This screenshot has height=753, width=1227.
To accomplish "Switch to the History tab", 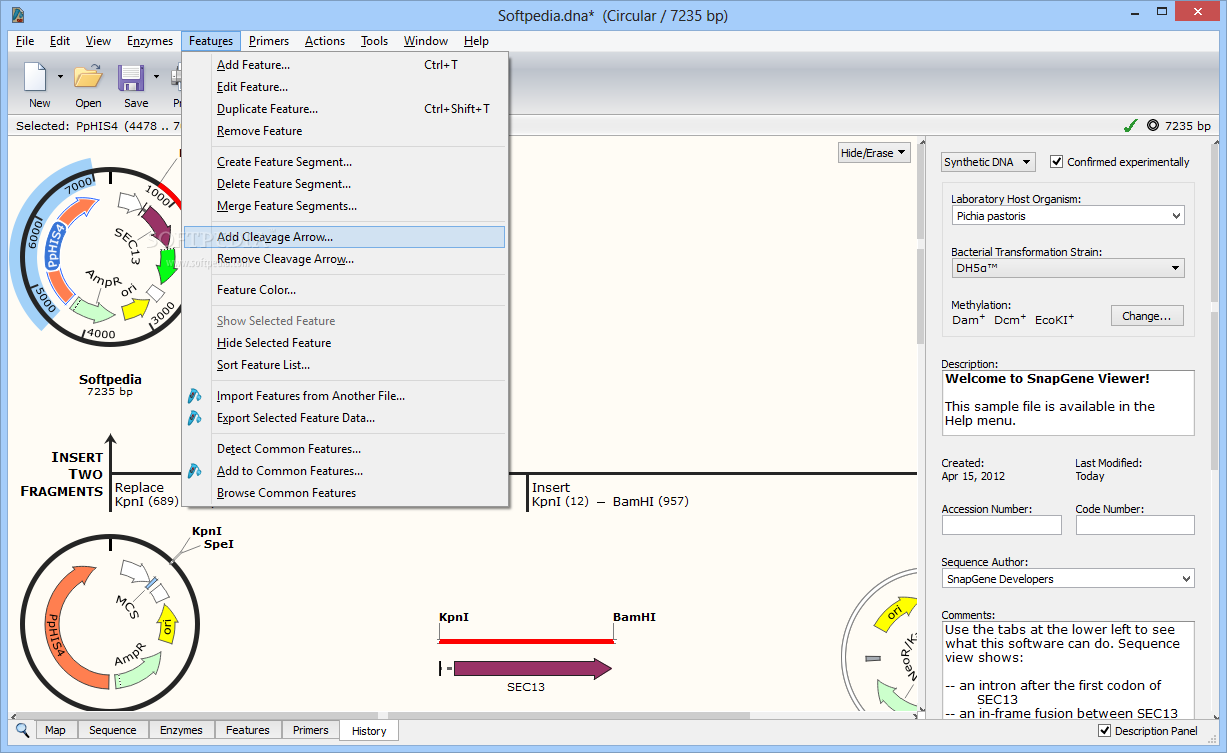I will (x=369, y=731).
